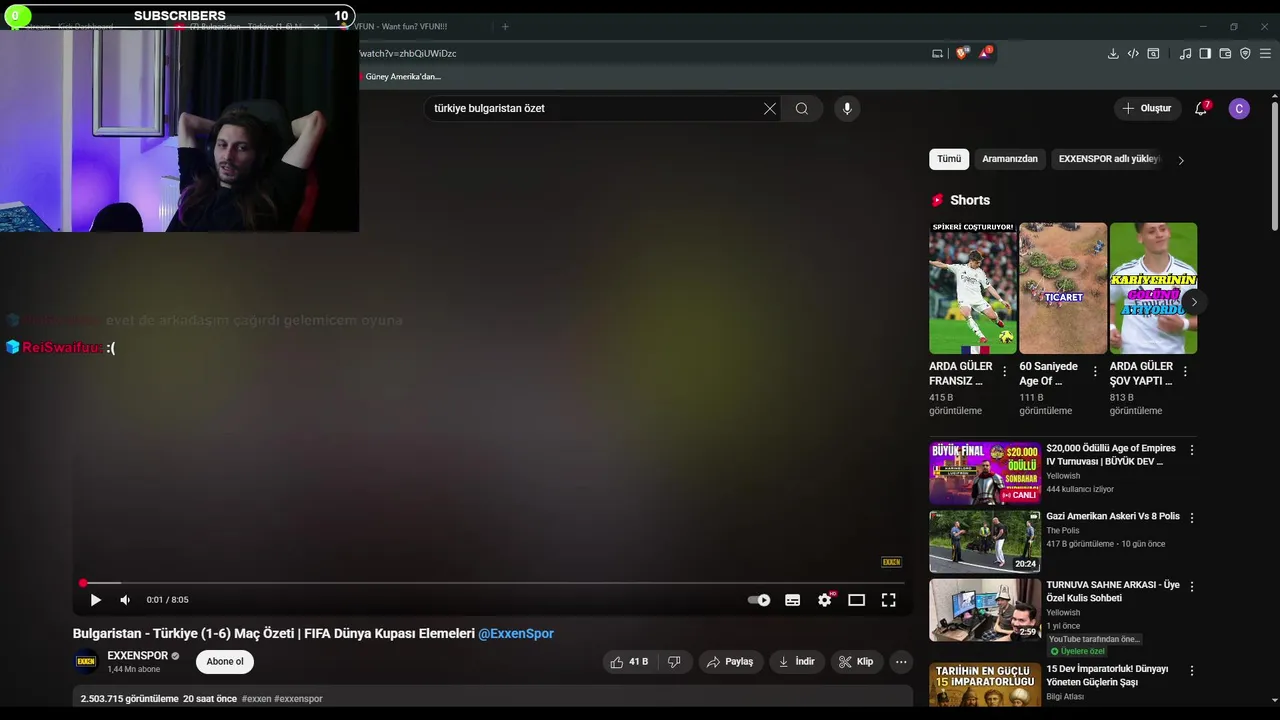Screen dimensions: 1280x720
Task: Open '15 Dev İmparatorluk' video title
Action: pos(1107,675)
